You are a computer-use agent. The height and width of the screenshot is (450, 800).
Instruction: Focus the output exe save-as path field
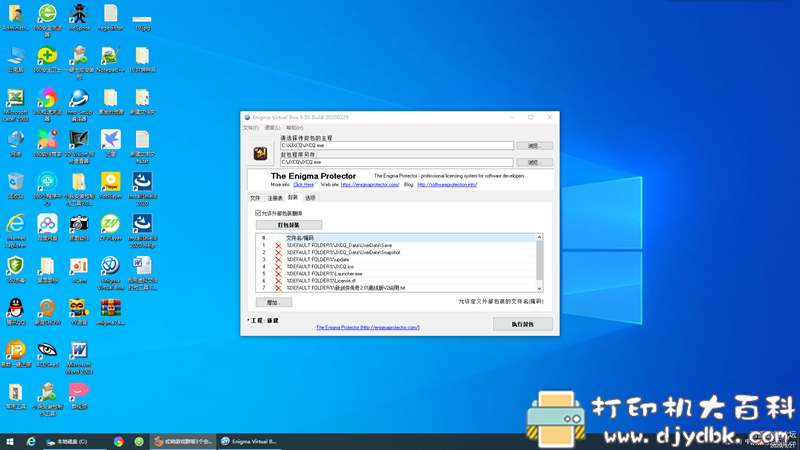tap(396, 162)
